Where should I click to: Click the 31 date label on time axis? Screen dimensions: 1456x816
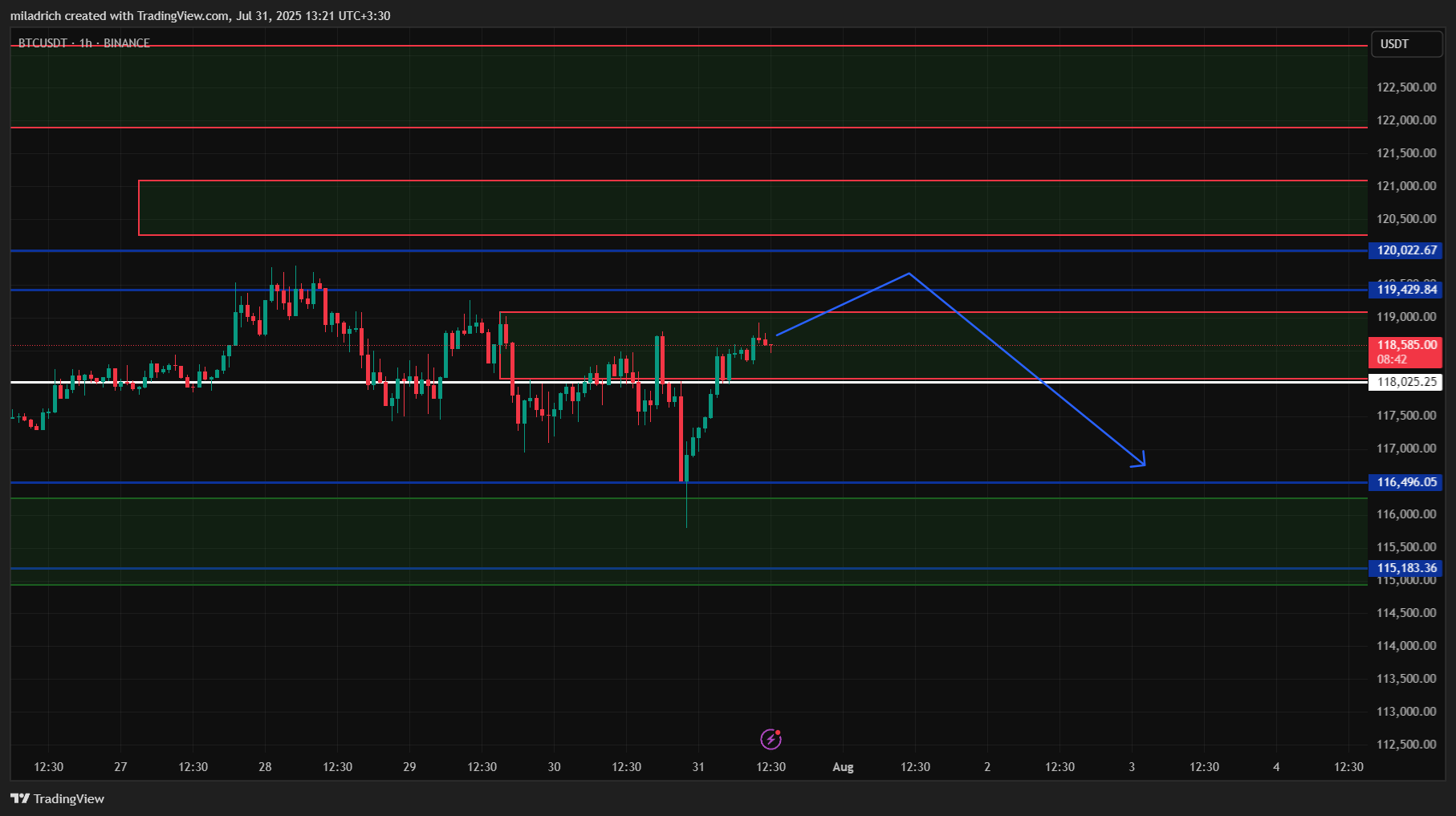(x=698, y=767)
